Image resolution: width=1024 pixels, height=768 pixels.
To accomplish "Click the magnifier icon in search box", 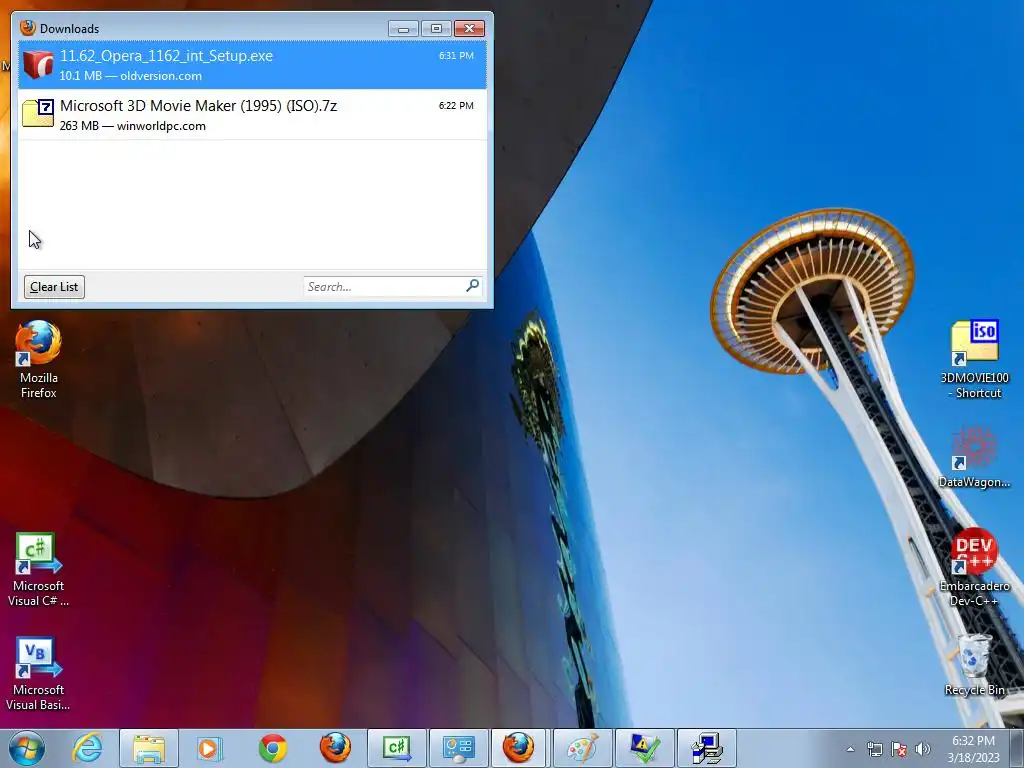I will point(473,285).
